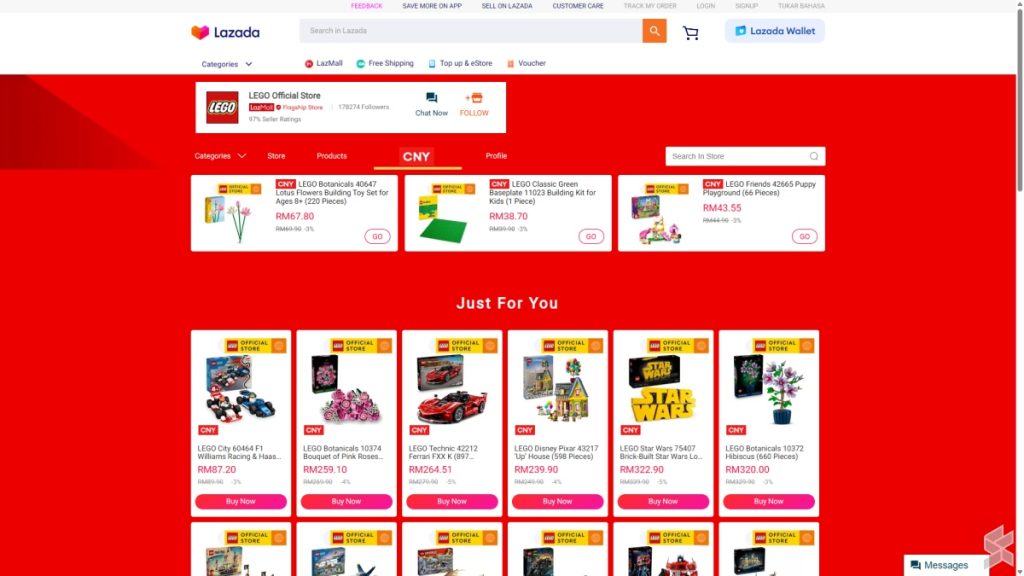Image resolution: width=1024 pixels, height=576 pixels.
Task: Focus the Search in Lazada field
Action: [471, 31]
